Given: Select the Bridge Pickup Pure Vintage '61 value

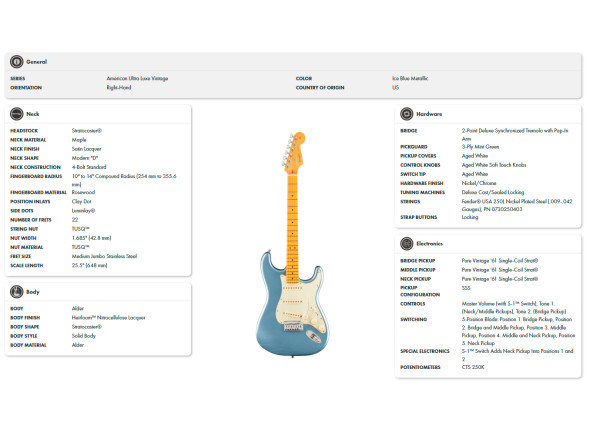Looking at the screenshot, I should point(500,260).
